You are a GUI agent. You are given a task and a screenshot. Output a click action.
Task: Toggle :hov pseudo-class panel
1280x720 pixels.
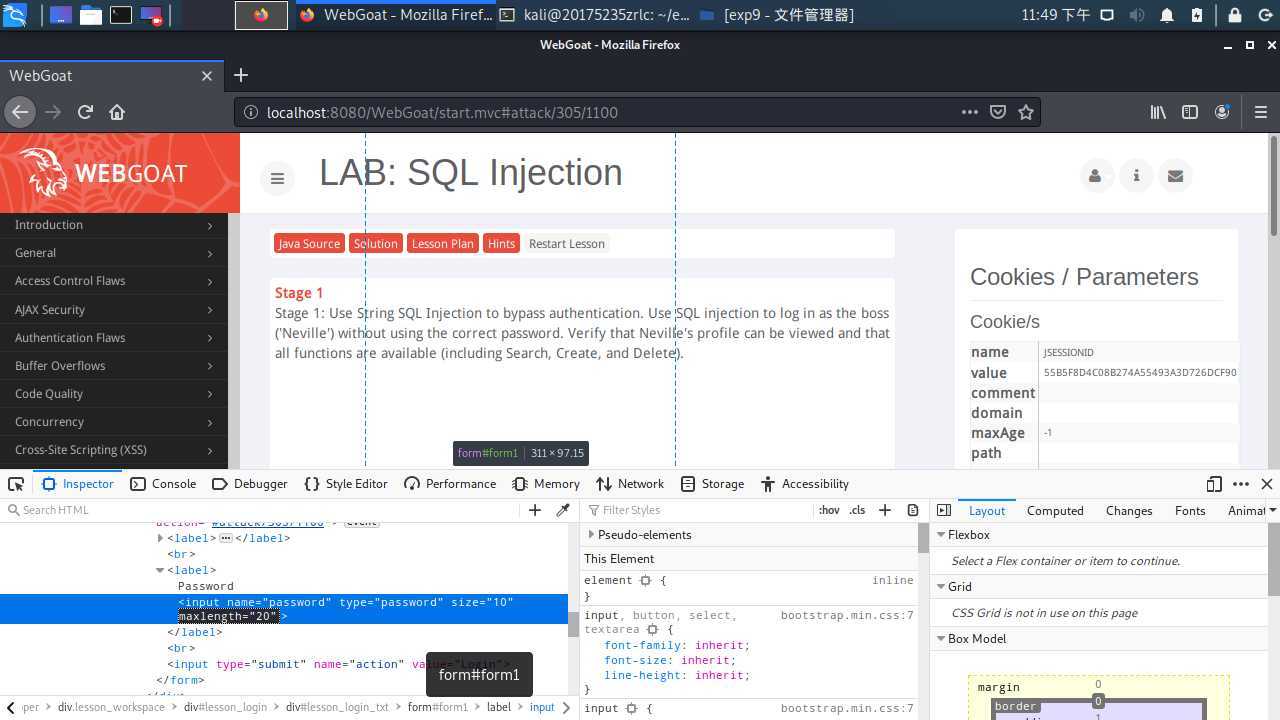(x=829, y=510)
